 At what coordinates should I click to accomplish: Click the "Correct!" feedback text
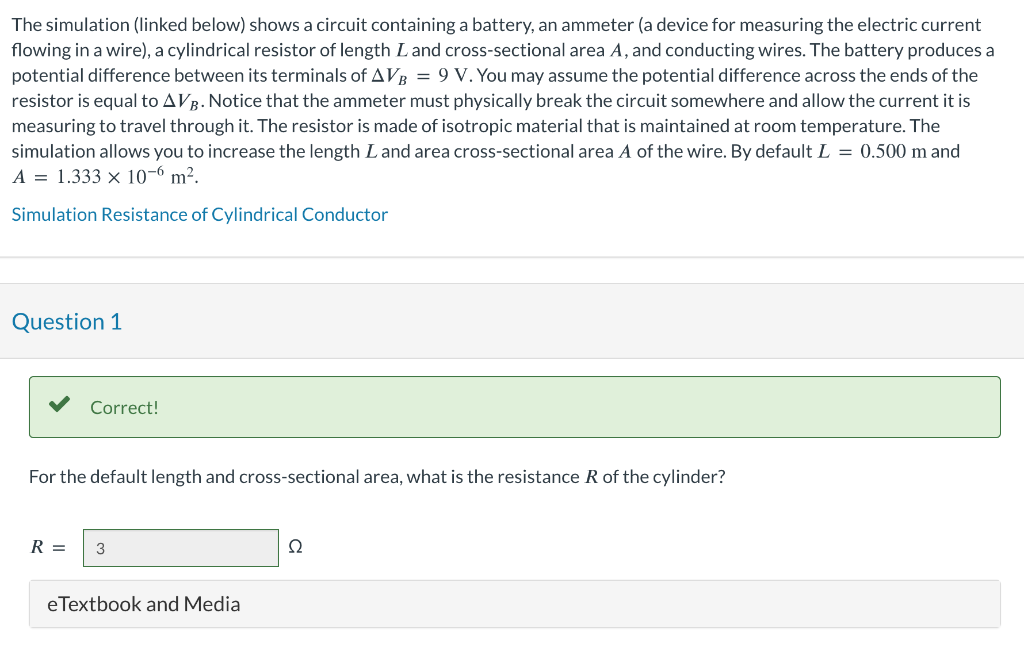[x=124, y=407]
